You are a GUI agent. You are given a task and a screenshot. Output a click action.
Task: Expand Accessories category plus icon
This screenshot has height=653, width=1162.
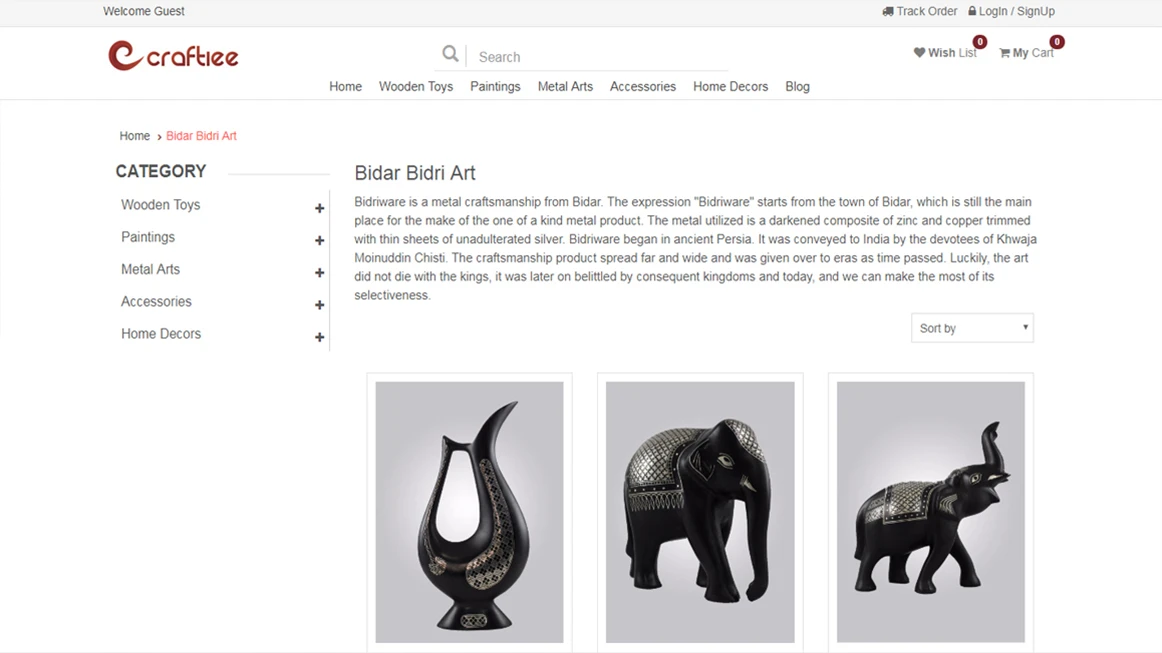[x=319, y=305]
